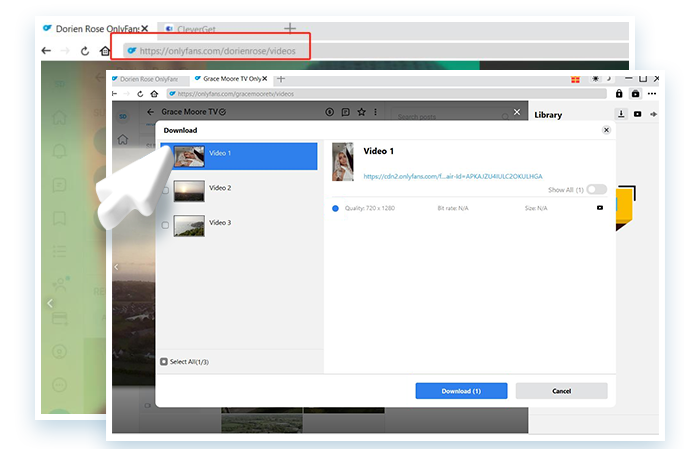Open the Library downloading tab icon
684x449 pixels.
pos(621,114)
